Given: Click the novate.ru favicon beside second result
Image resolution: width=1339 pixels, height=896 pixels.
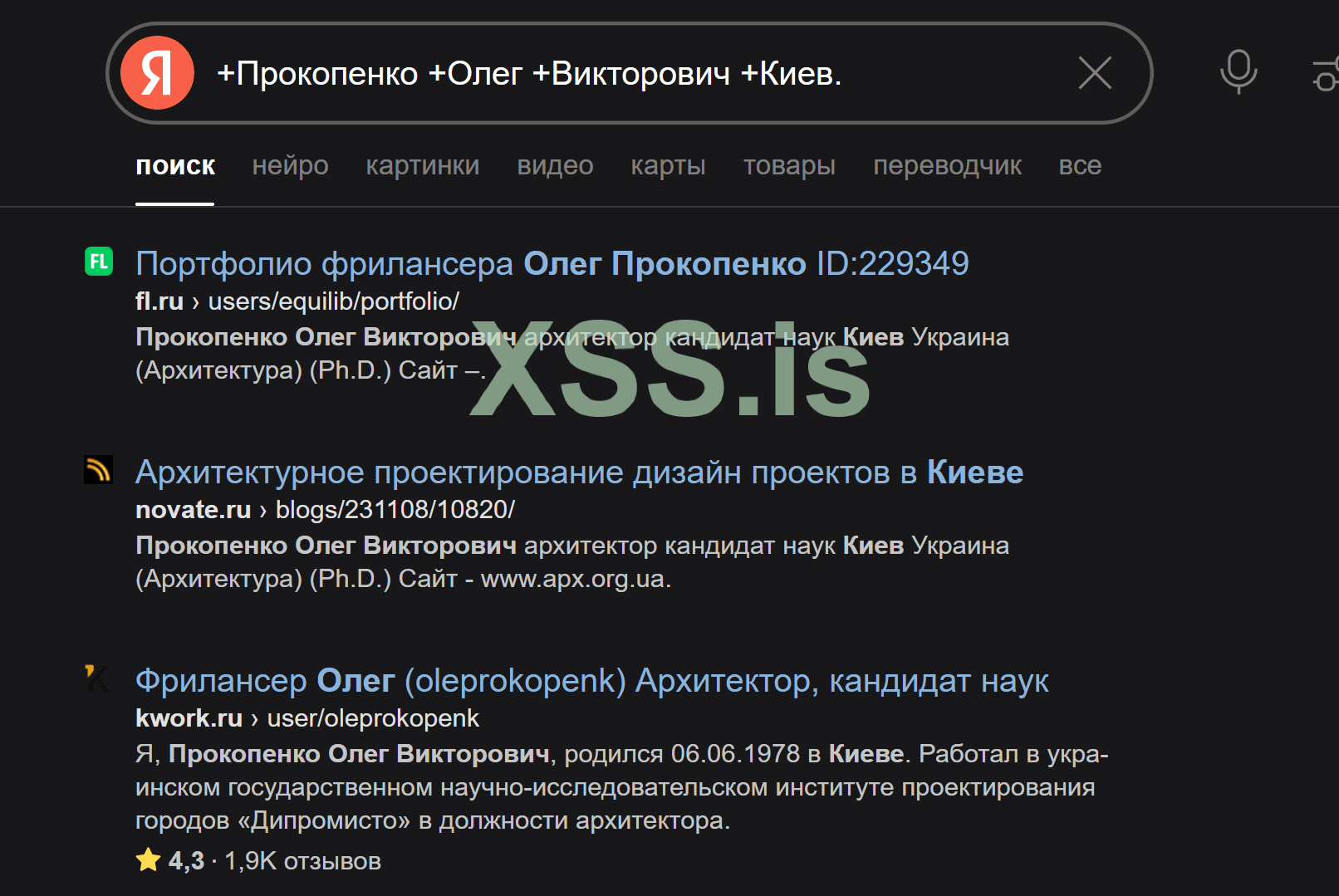Looking at the screenshot, I should (99, 470).
